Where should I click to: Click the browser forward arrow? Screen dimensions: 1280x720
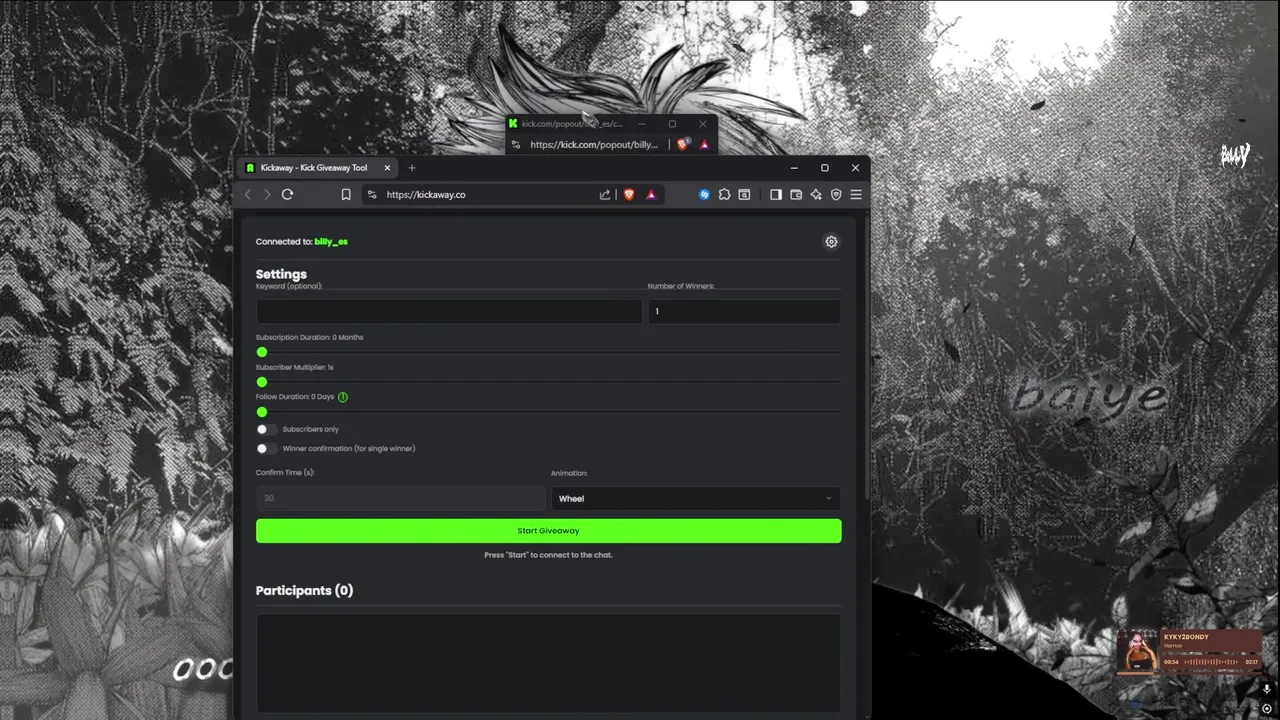267,195
